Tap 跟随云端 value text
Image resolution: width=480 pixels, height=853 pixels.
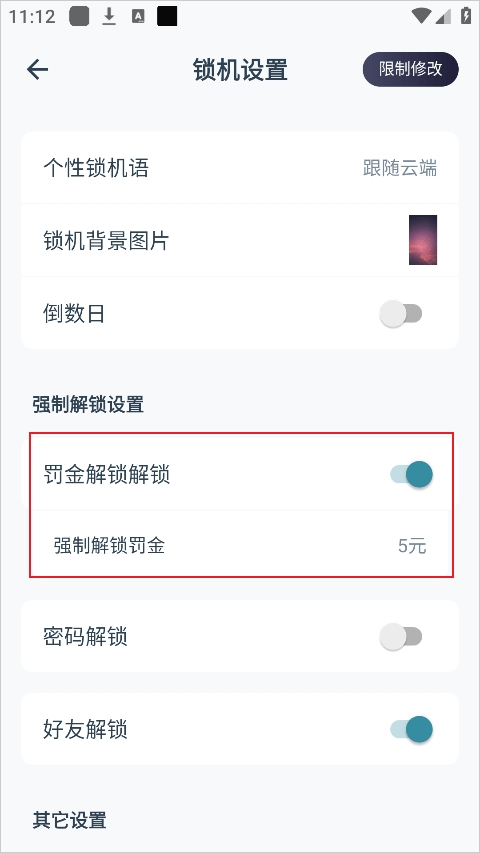click(399, 168)
